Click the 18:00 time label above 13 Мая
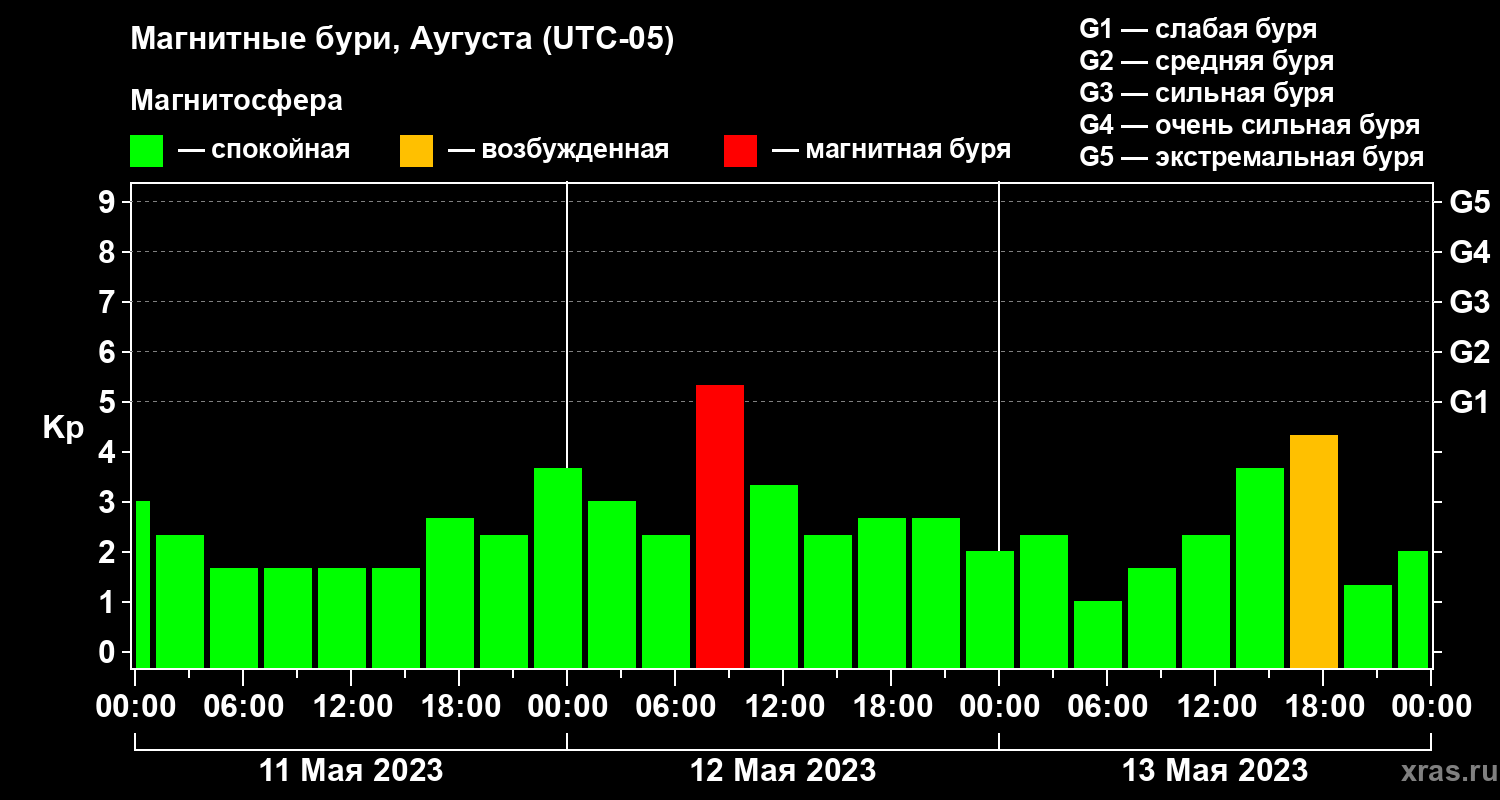1500x800 pixels. pos(1323,706)
